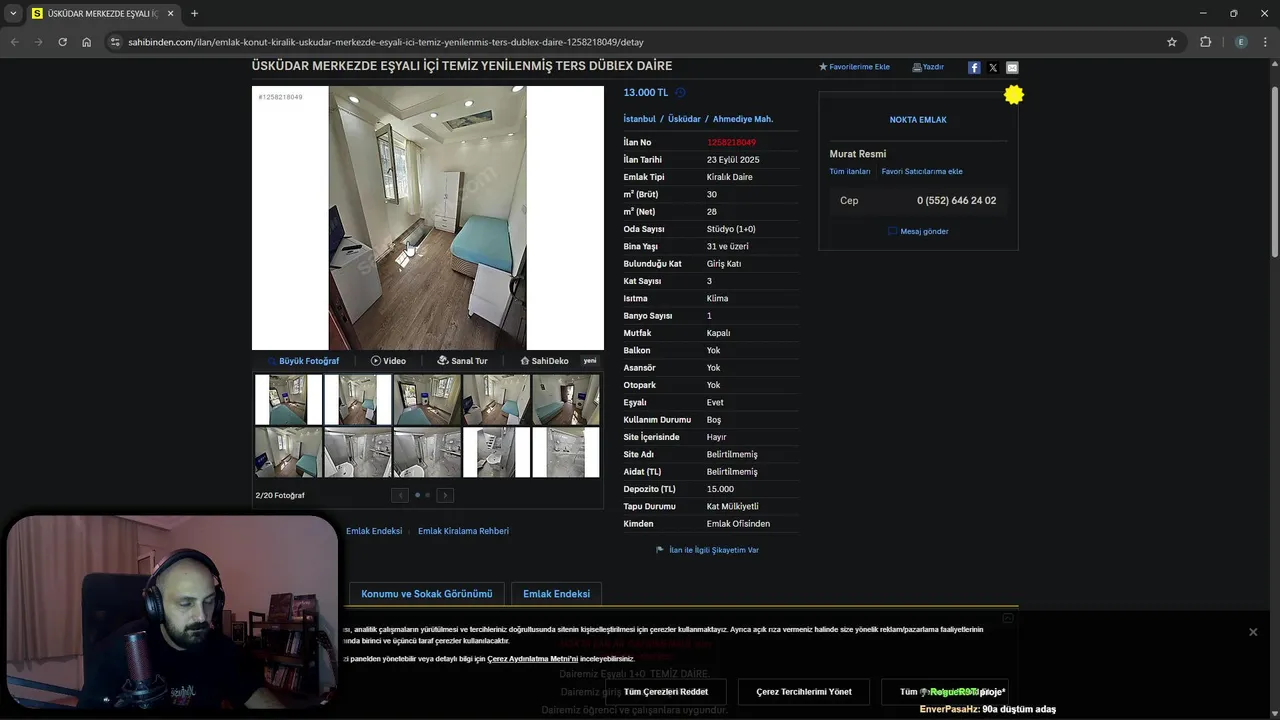Click the phone number 0 (552) 646 24 02
Viewport: 1280px width, 720px height.
point(956,201)
